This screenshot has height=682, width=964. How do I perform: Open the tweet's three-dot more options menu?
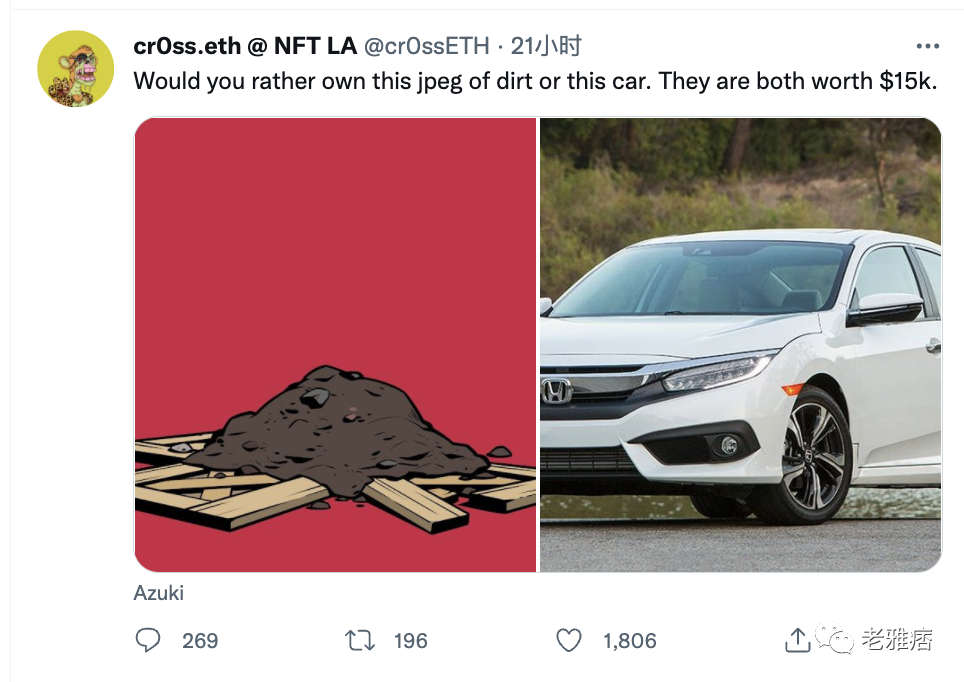[x=927, y=46]
